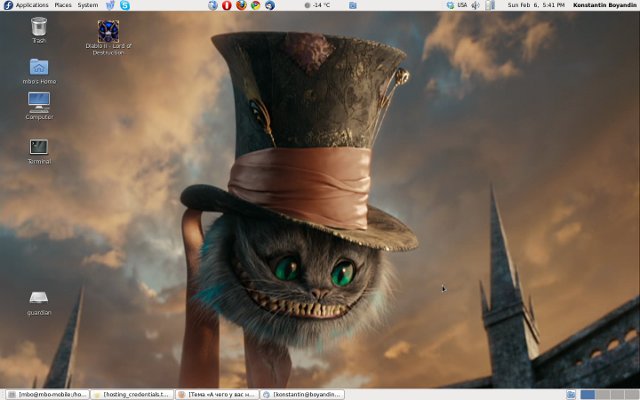The image size is (640, 400).
Task: Open the Places menu
Action: coord(63,5)
